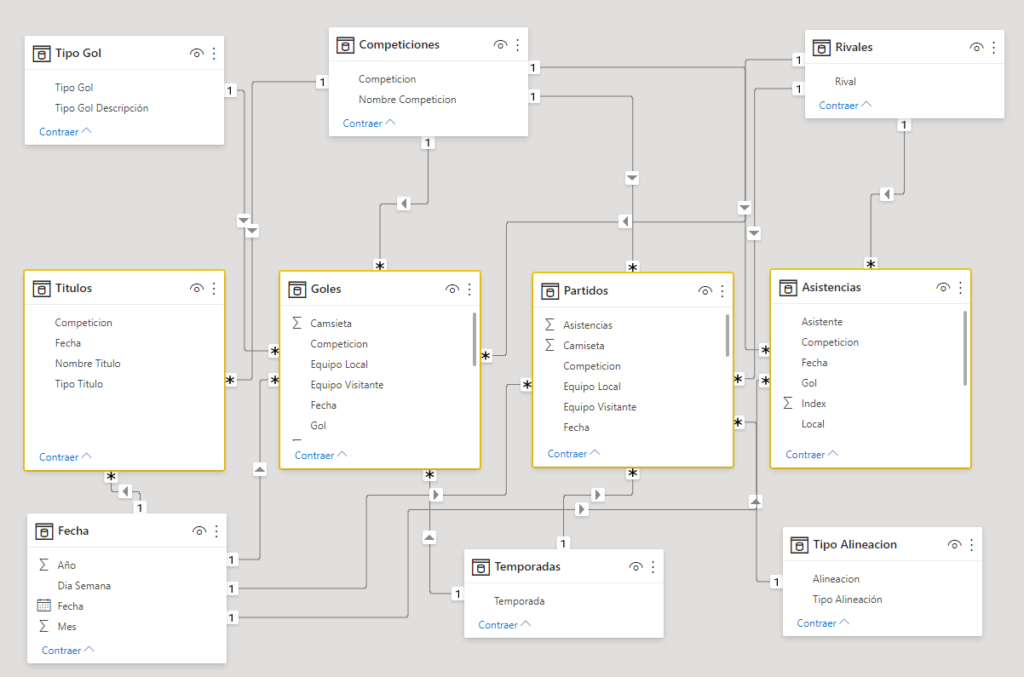Click the sigma icon next to Index field
1024x677 pixels.
point(788,403)
